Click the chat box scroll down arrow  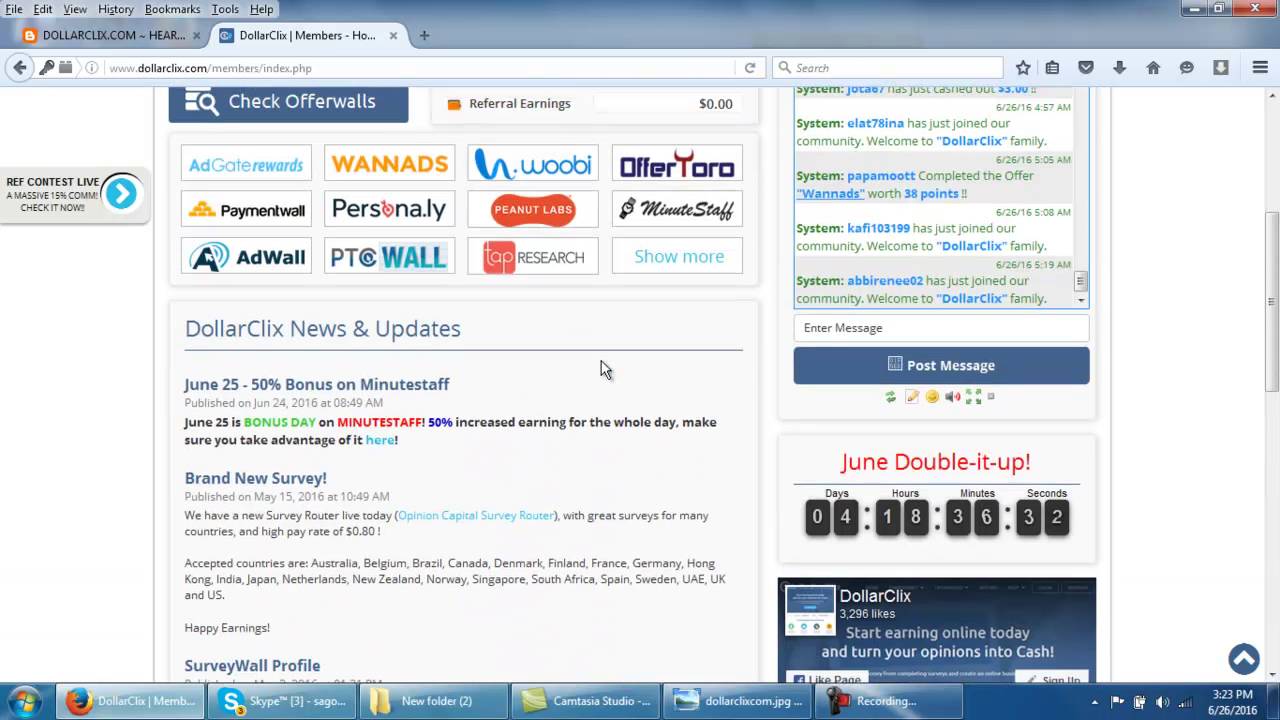click(x=1080, y=300)
